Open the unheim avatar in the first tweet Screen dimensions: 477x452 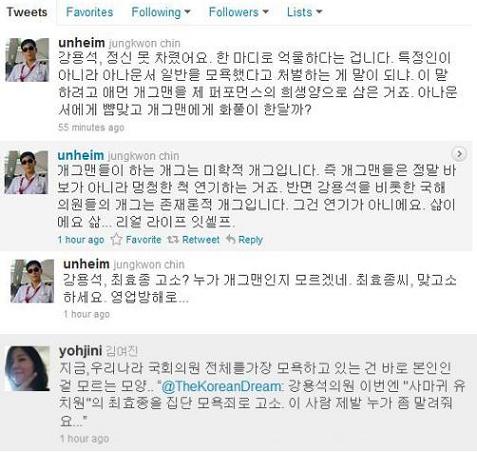[x=27, y=60]
